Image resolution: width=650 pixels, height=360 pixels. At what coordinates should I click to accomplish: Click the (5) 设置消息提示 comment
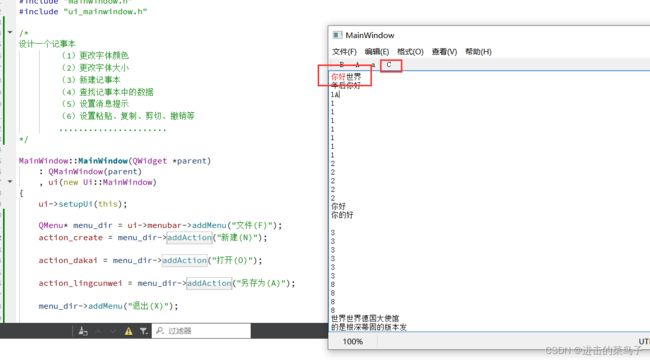pyautogui.click(x=95, y=104)
